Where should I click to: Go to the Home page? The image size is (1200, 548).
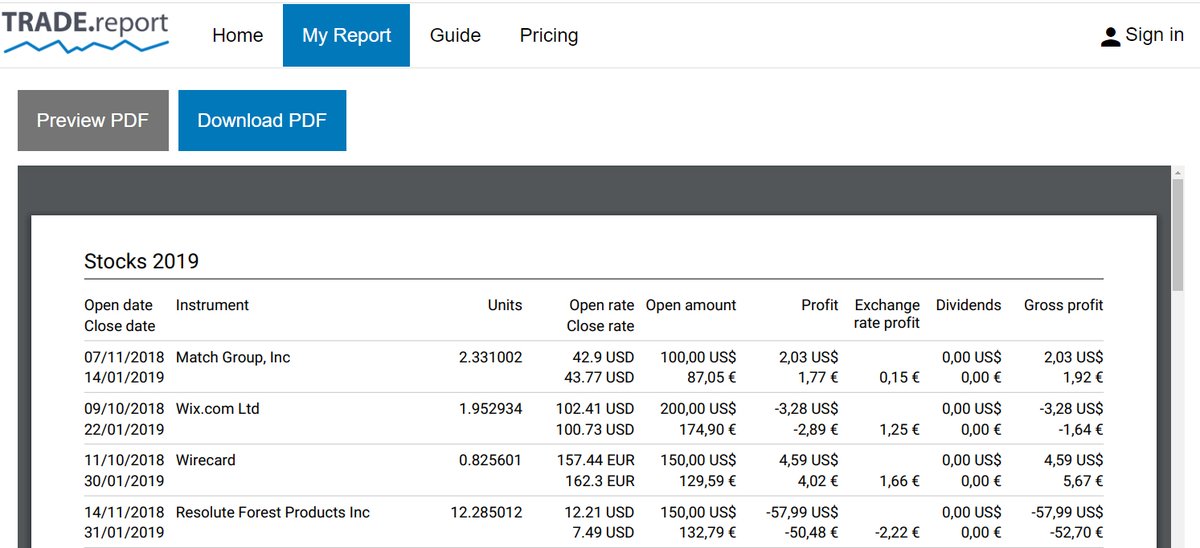(238, 36)
